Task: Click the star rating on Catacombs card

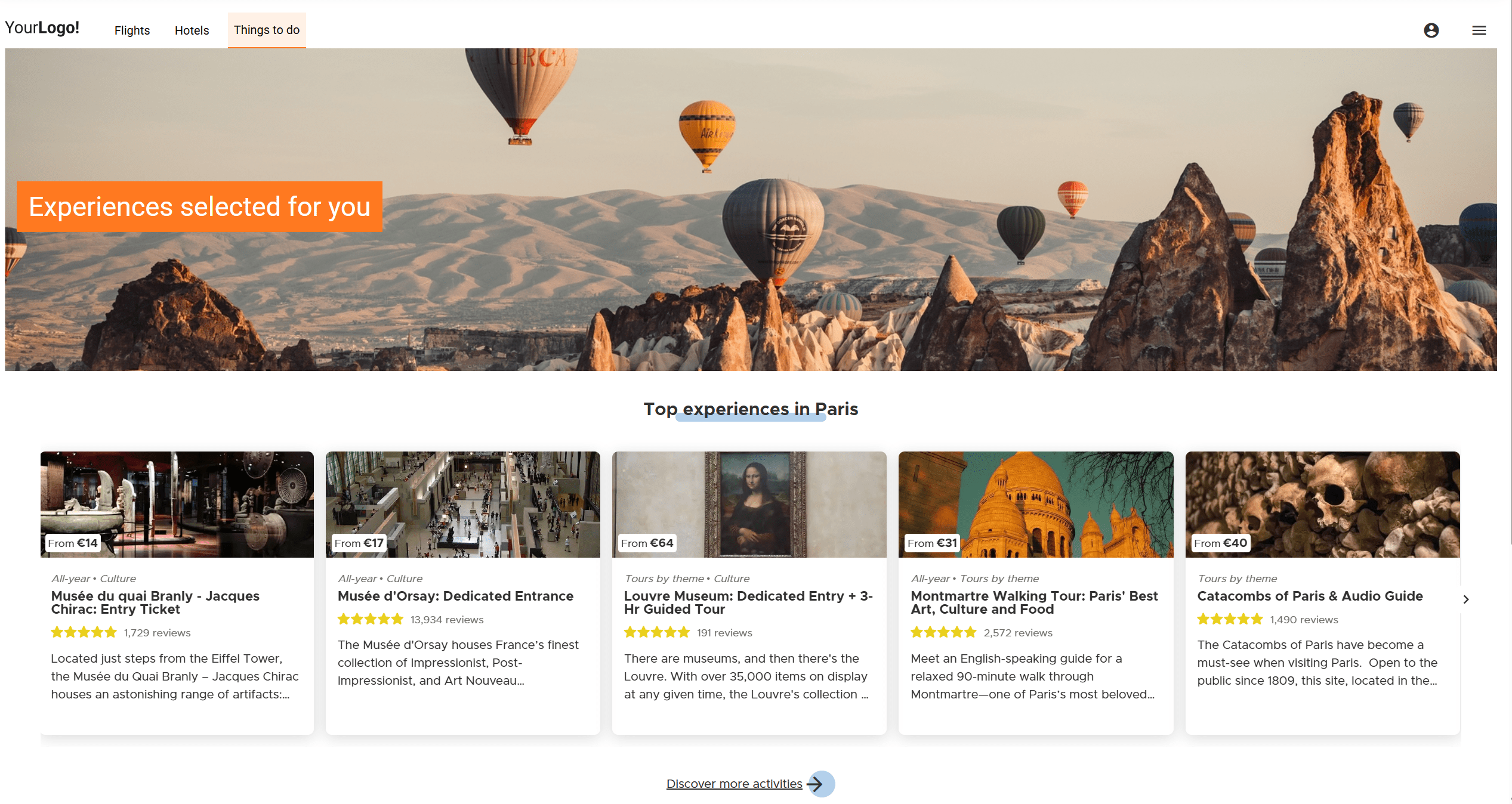Action: click(x=1229, y=619)
